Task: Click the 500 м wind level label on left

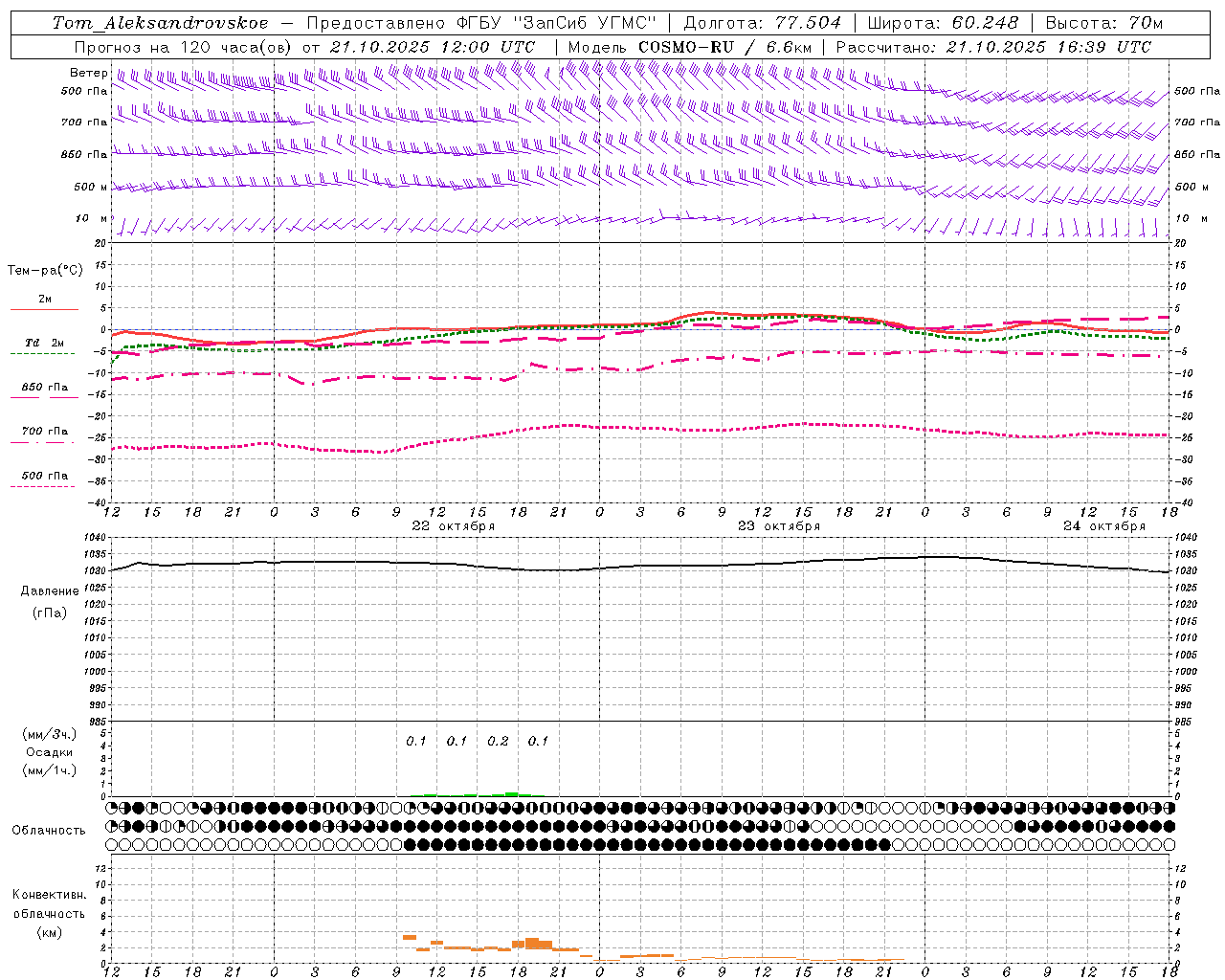Action: pyautogui.click(x=91, y=187)
